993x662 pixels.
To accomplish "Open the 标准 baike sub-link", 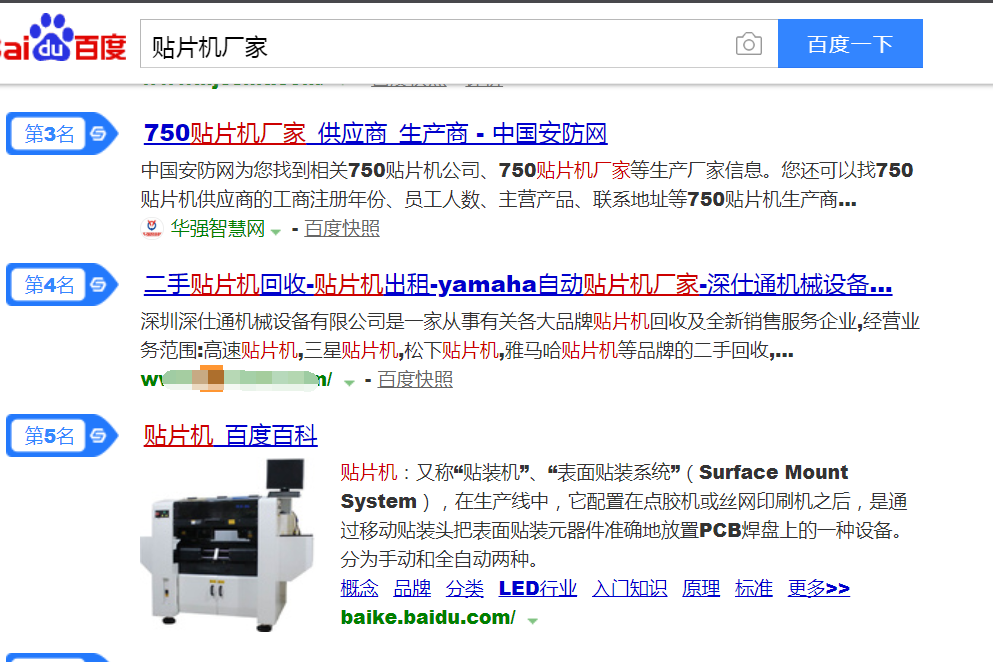I will pos(754,589).
